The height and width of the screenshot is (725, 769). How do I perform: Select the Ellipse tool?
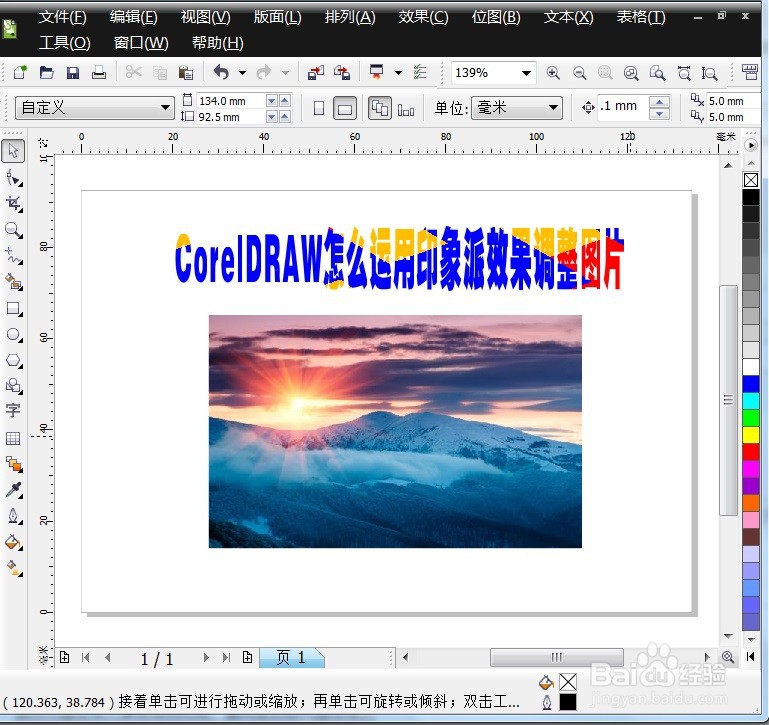pyautogui.click(x=14, y=335)
